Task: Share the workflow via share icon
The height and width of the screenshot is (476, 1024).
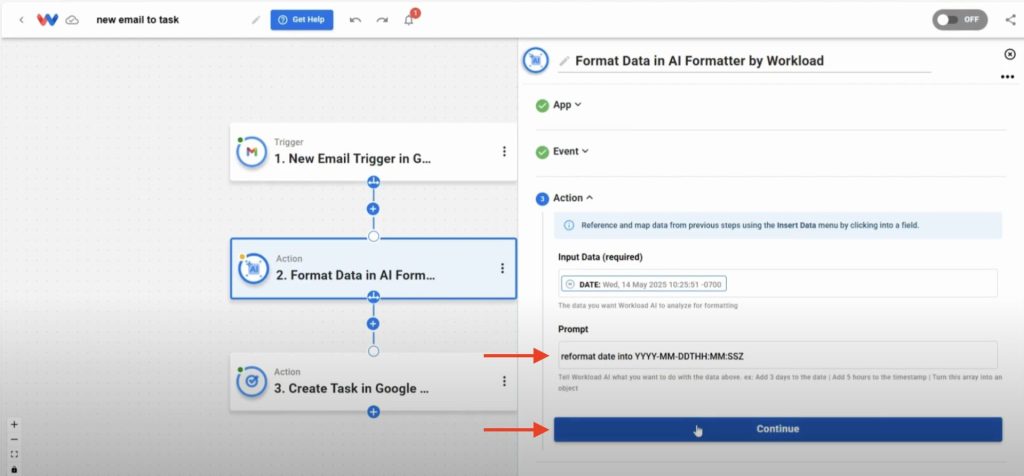Action: [x=1010, y=20]
